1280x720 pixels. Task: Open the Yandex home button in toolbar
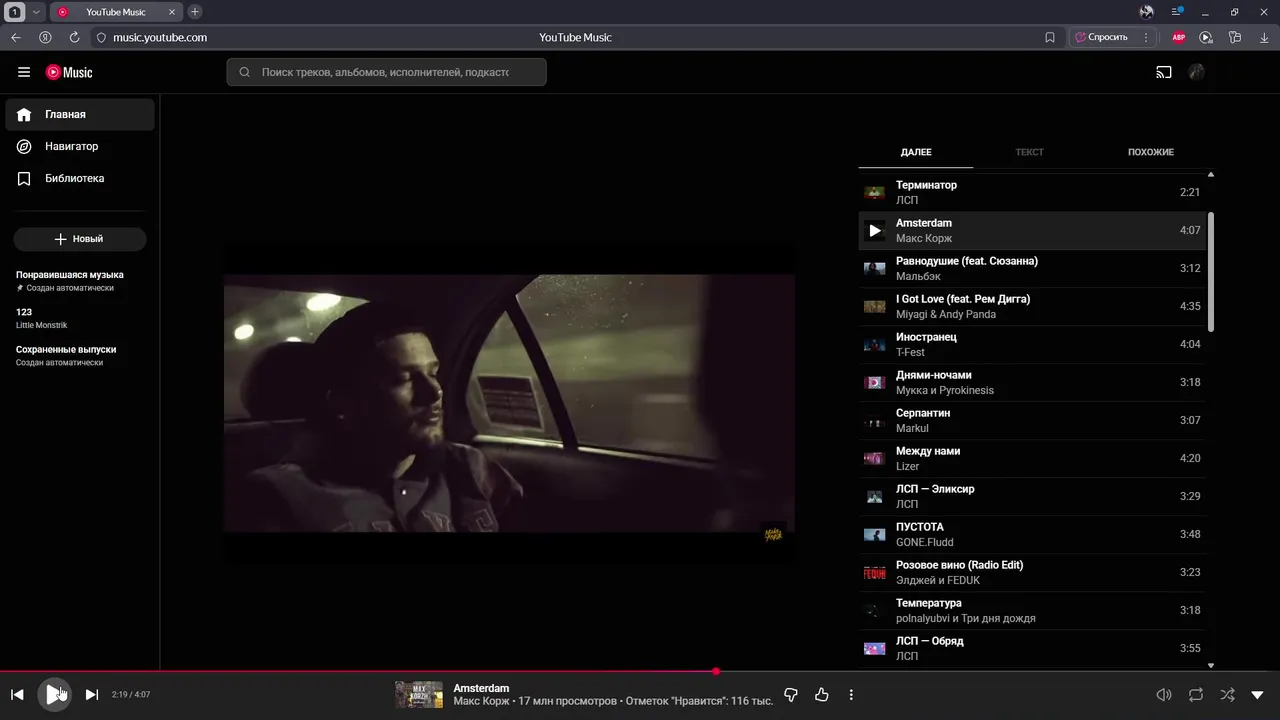pyautogui.click(x=45, y=37)
